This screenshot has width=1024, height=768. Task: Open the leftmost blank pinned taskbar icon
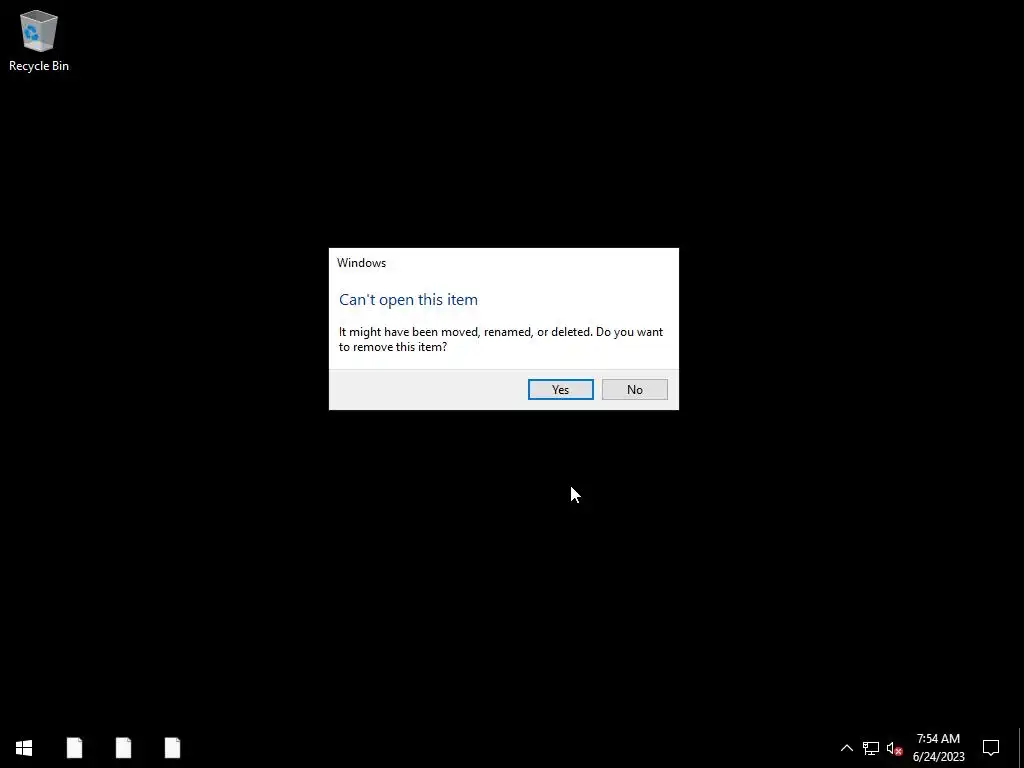click(x=74, y=748)
